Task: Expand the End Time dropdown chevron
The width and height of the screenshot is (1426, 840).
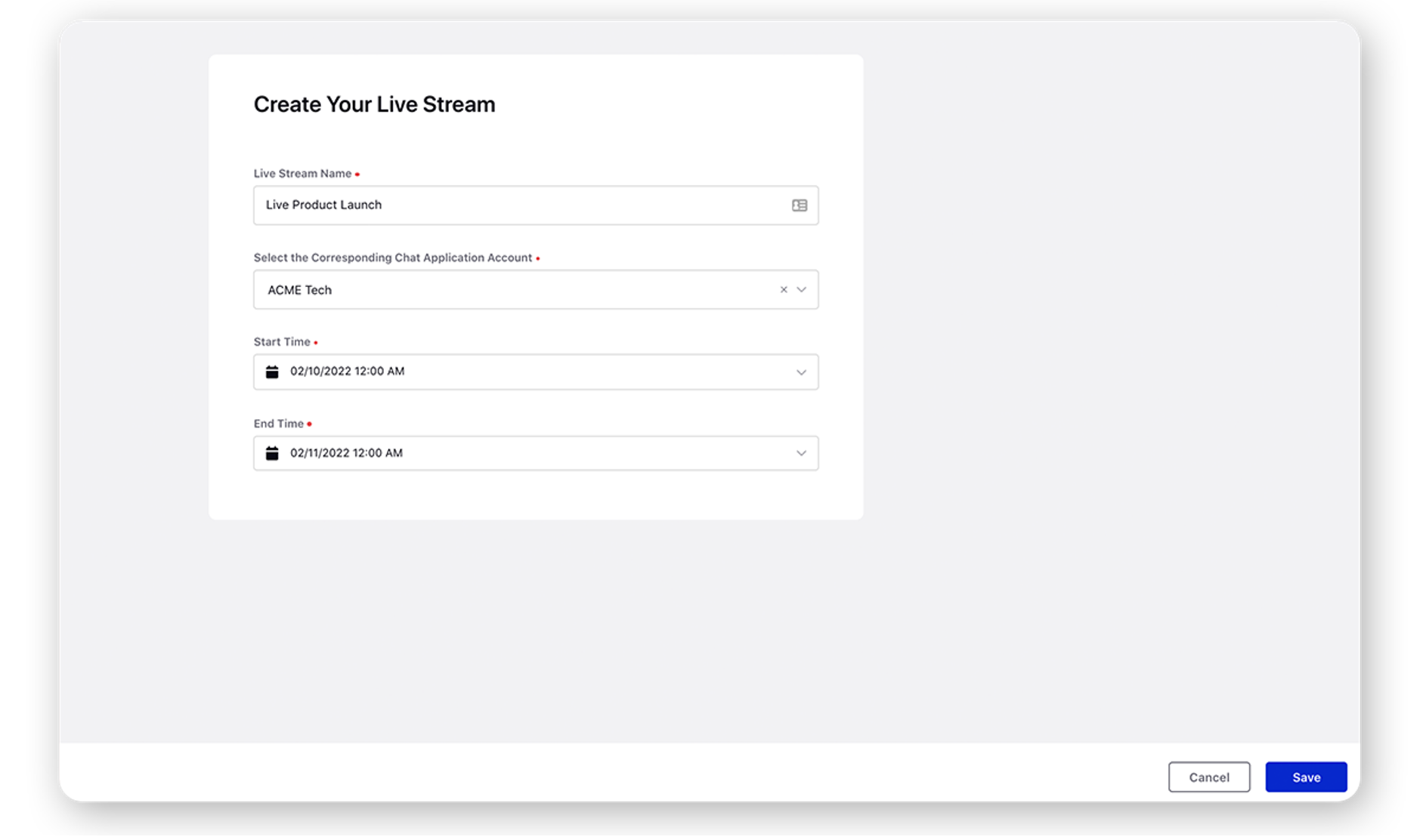Action: 802,453
